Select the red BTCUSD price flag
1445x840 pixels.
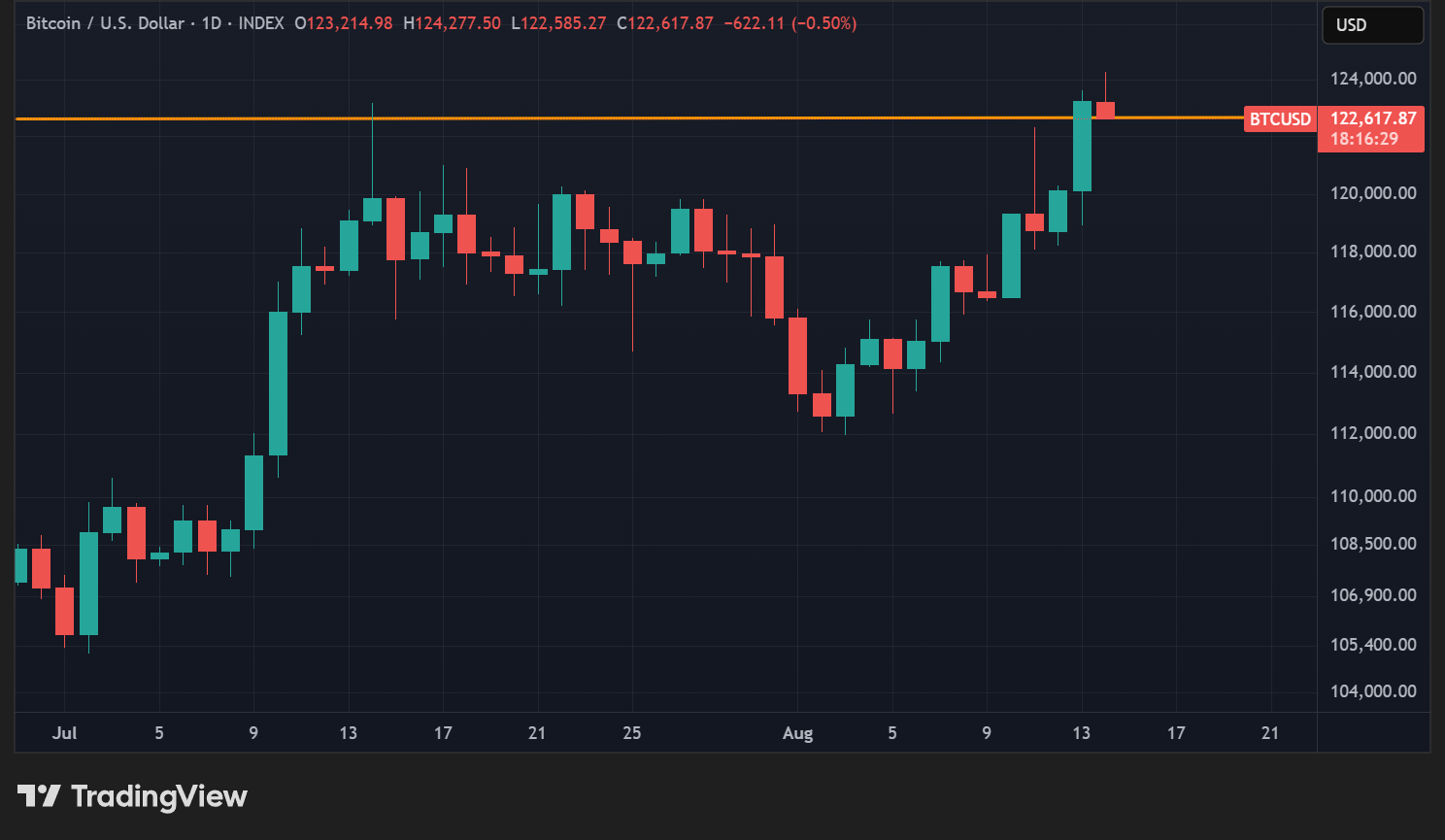click(x=1280, y=118)
